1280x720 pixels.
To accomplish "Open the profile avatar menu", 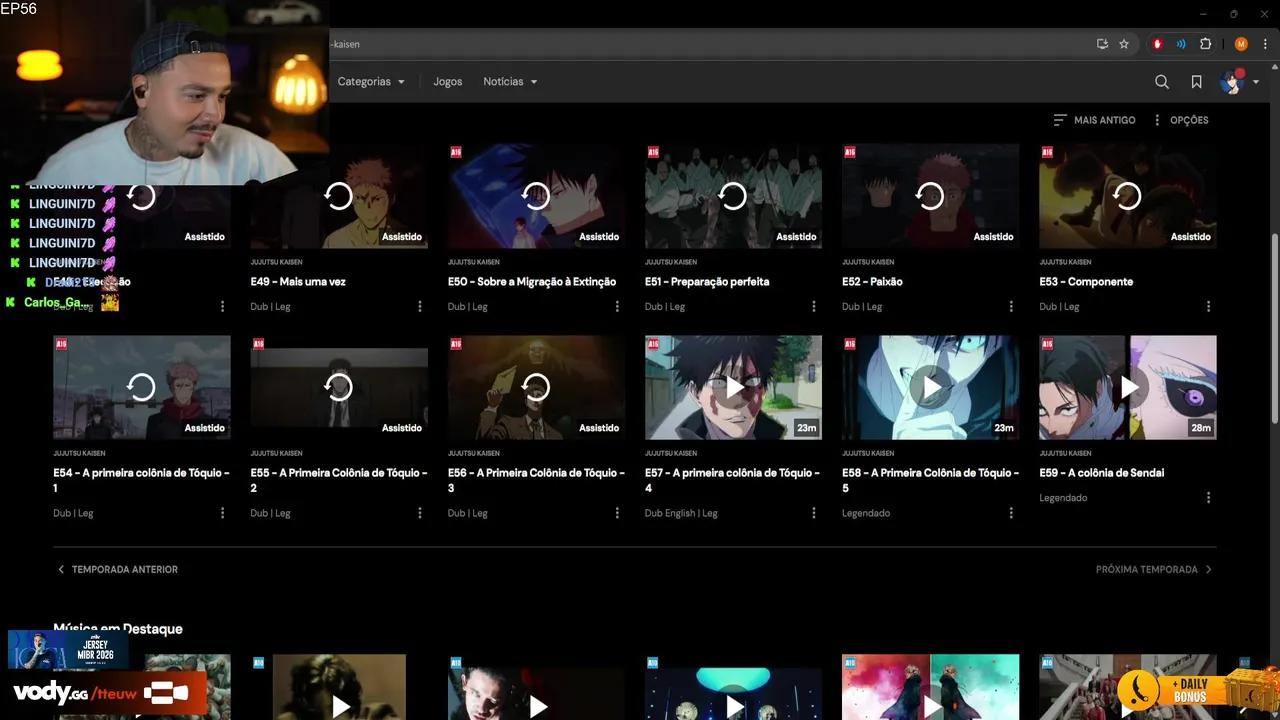I will pos(1239,82).
